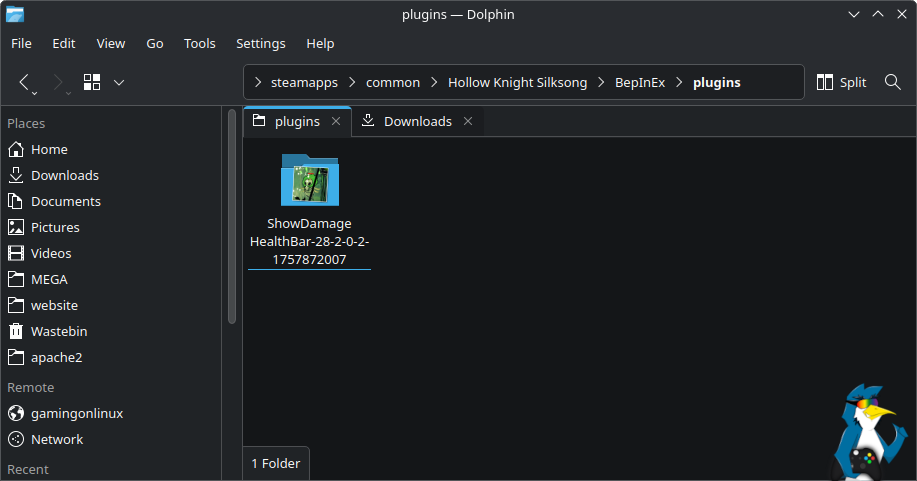
Task: Go to Home in Places sidebar
Action: point(49,149)
